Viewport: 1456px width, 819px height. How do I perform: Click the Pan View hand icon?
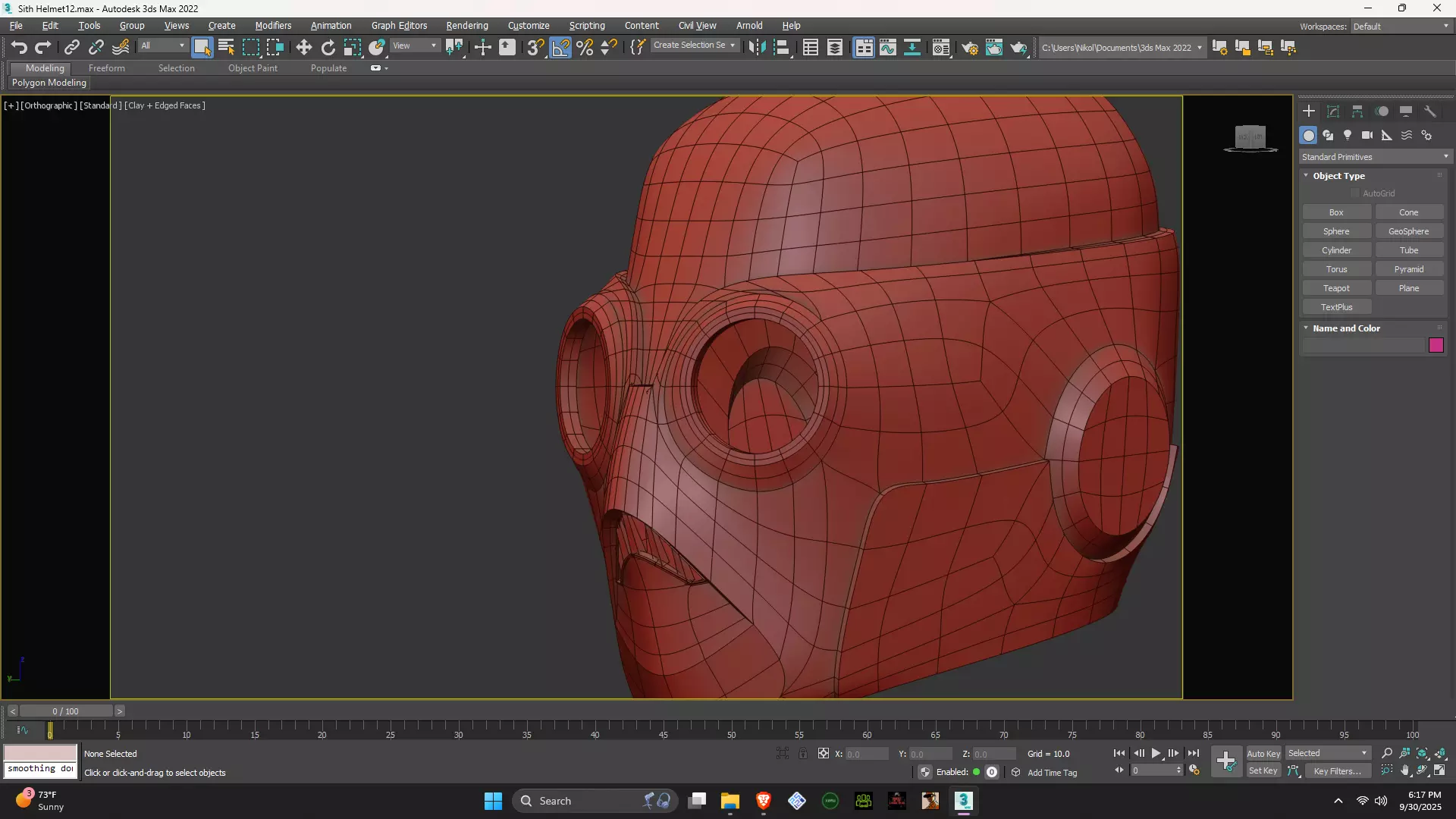coord(1404,770)
